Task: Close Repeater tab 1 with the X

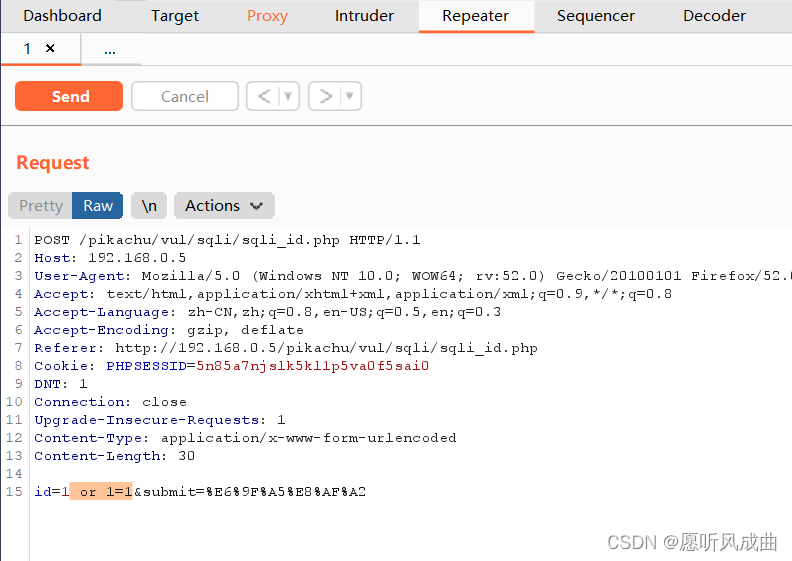Action: pos(50,48)
